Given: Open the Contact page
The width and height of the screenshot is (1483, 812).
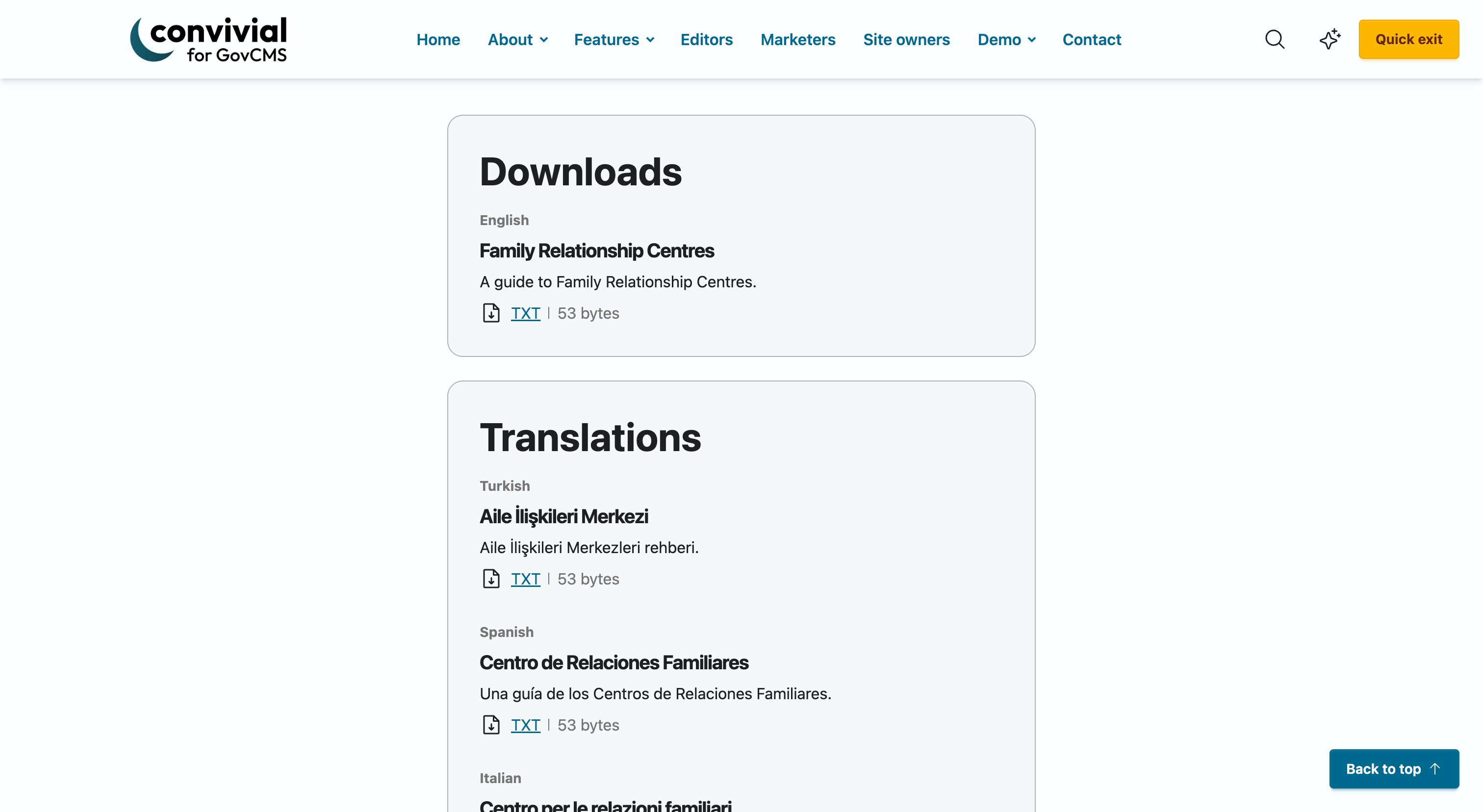Looking at the screenshot, I should [x=1092, y=40].
